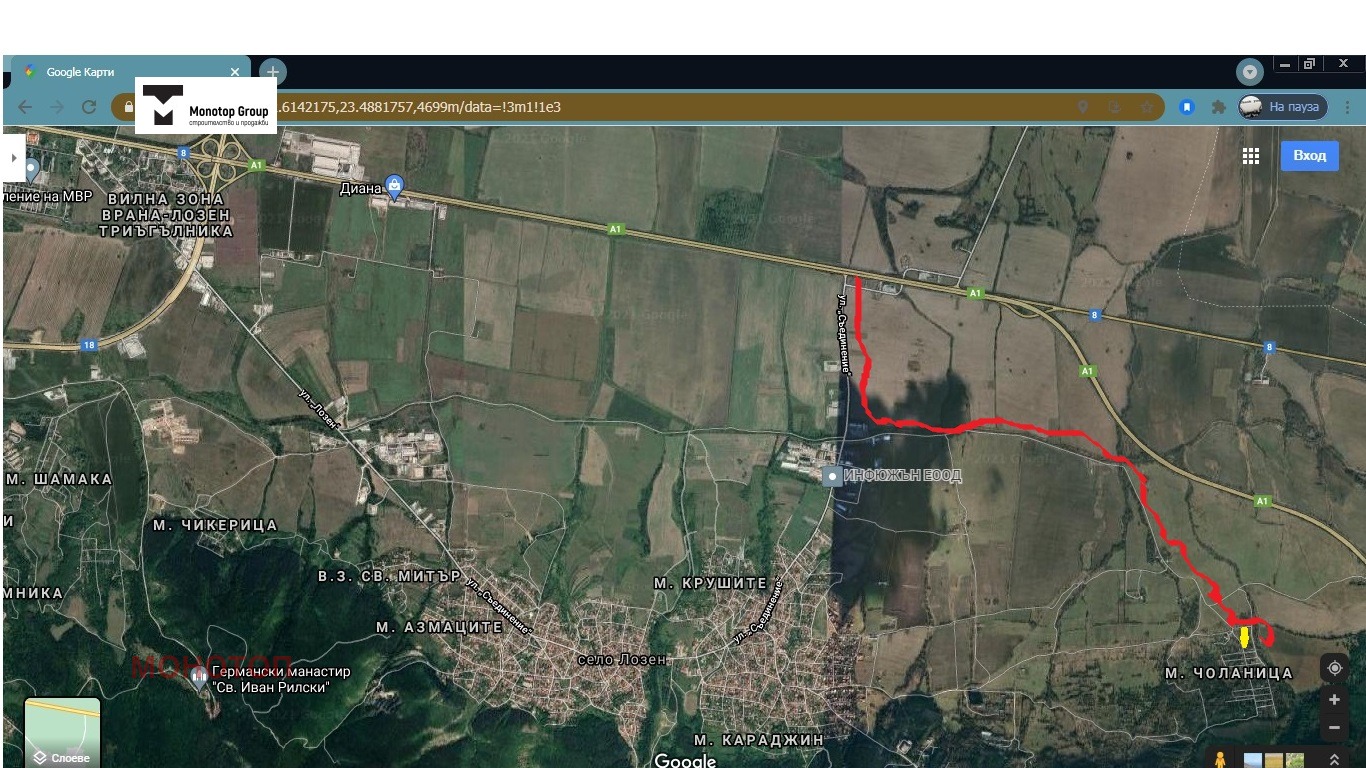Open Chrome's three-dot menu
The width and height of the screenshot is (1366, 768).
point(1348,107)
